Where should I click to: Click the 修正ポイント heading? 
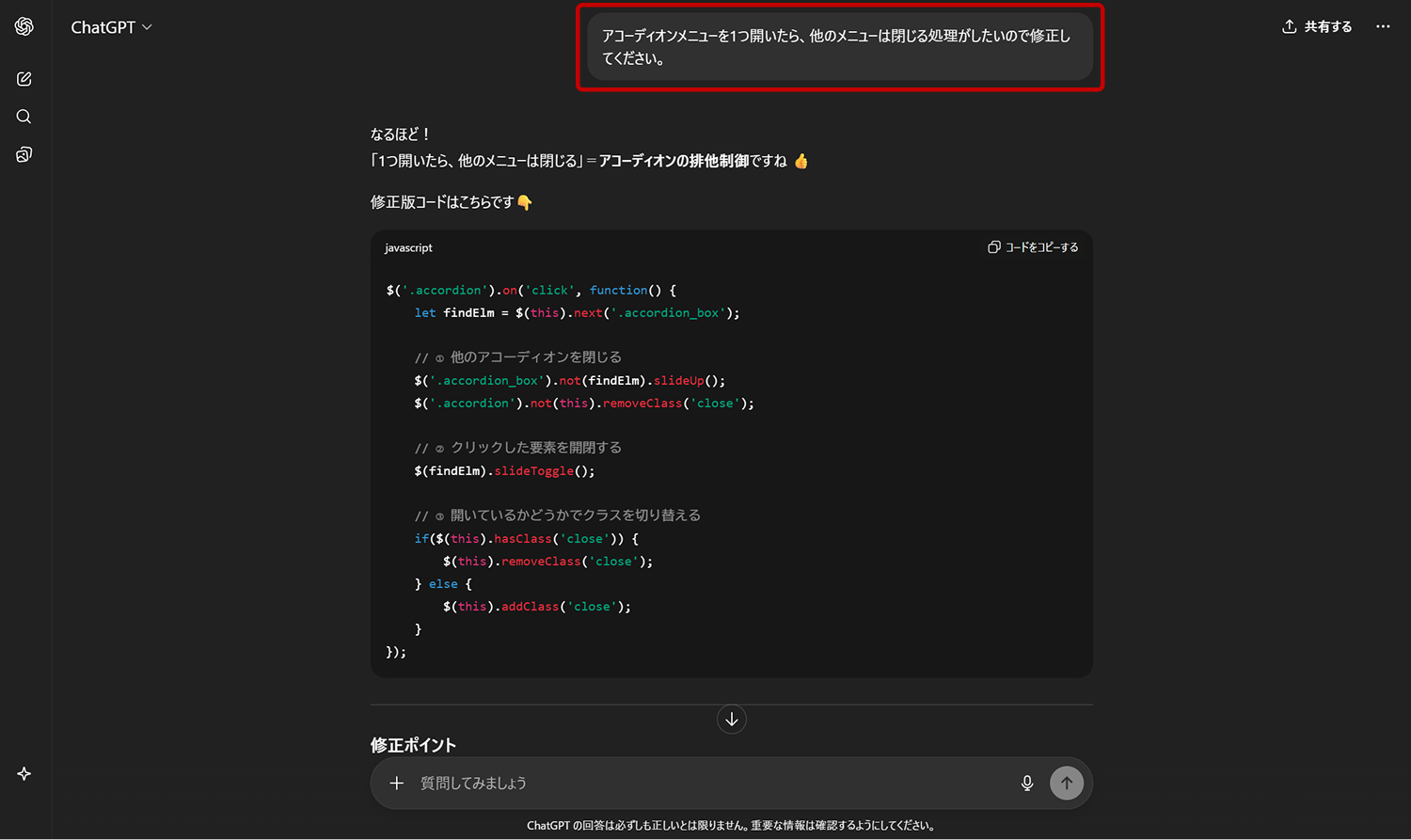coord(413,745)
